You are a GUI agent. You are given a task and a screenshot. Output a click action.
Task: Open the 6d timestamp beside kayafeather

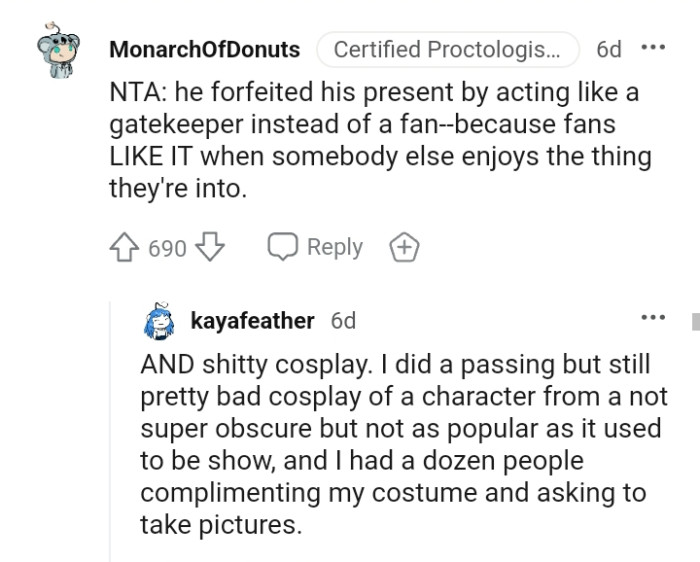click(343, 321)
